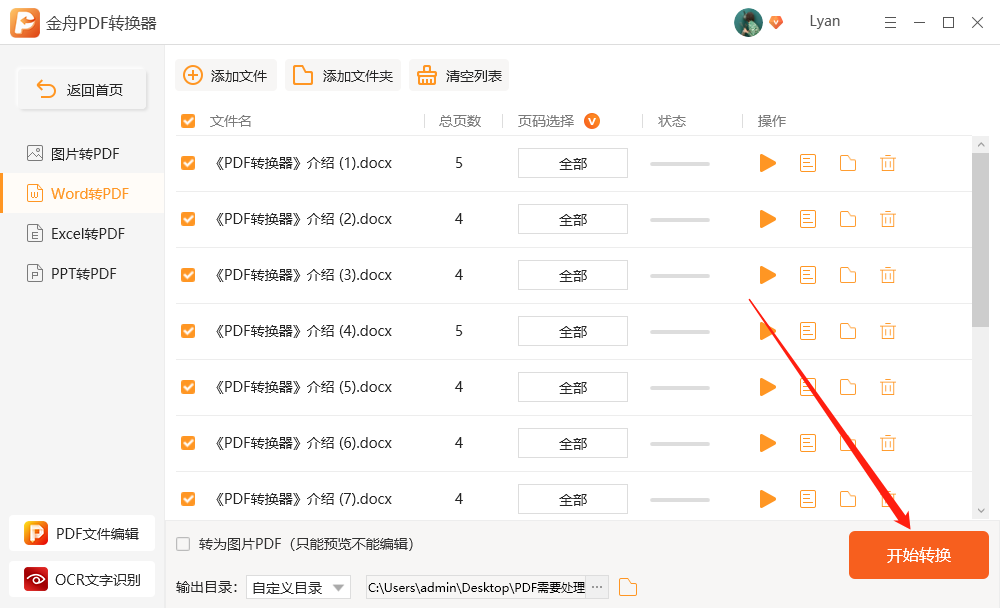Click the 开始转换 button
This screenshot has height=609, width=1000.
tap(918, 555)
